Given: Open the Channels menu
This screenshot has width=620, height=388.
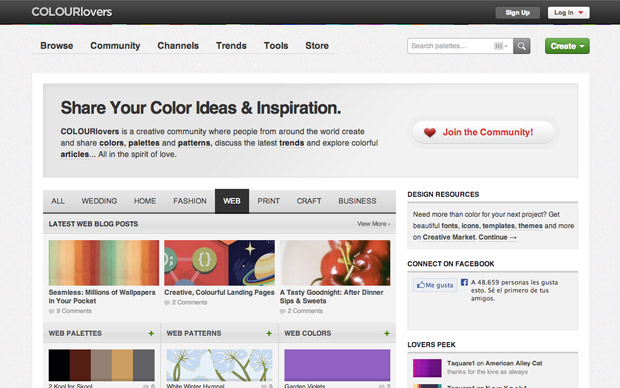Looking at the screenshot, I should point(178,45).
